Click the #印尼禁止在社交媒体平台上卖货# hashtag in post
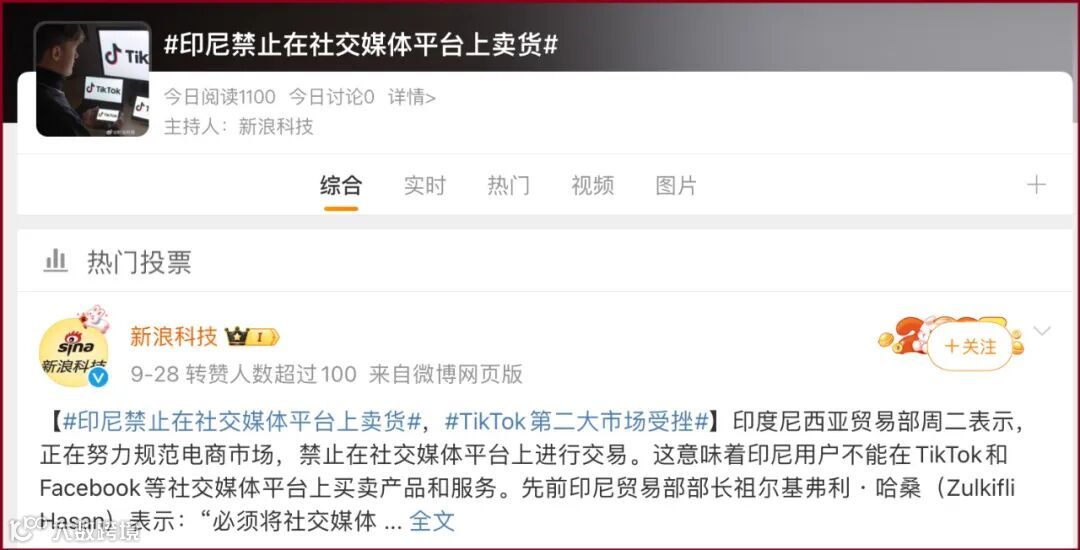Image resolution: width=1080 pixels, height=550 pixels. (x=242, y=421)
